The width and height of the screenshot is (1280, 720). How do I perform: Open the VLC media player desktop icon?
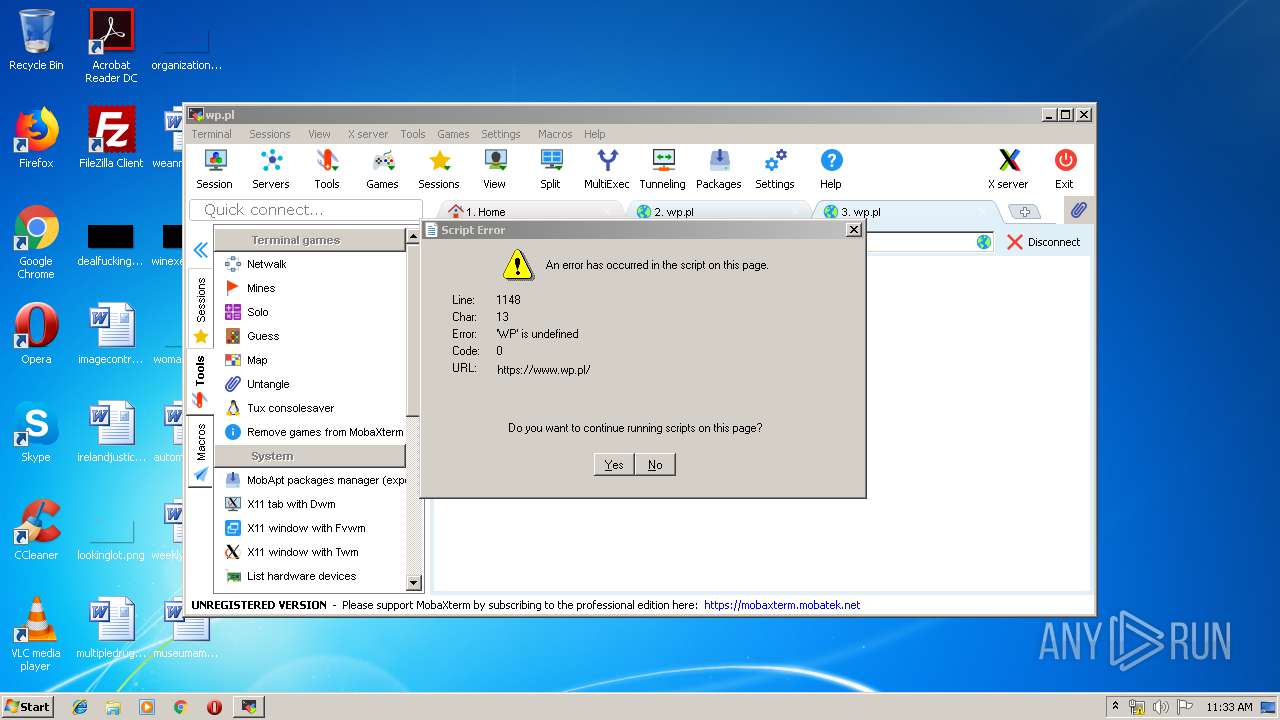[36, 634]
